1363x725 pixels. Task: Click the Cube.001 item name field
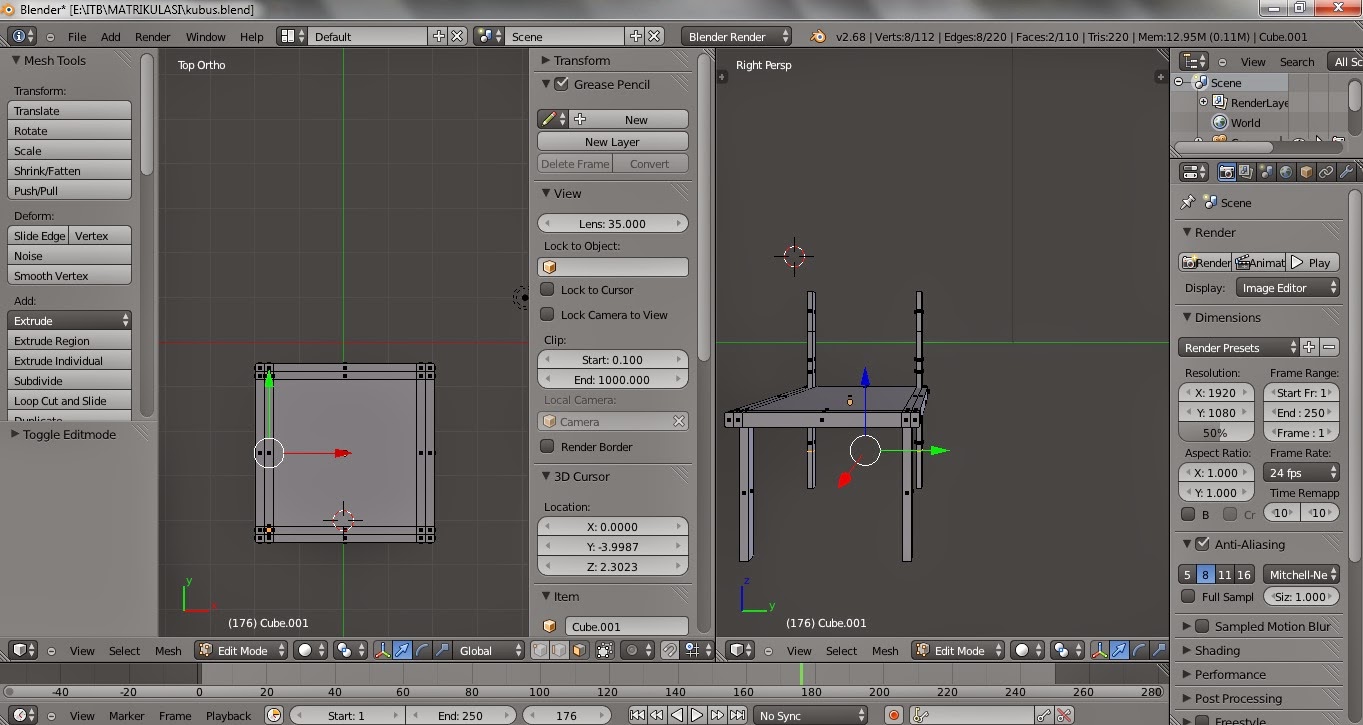[625, 626]
